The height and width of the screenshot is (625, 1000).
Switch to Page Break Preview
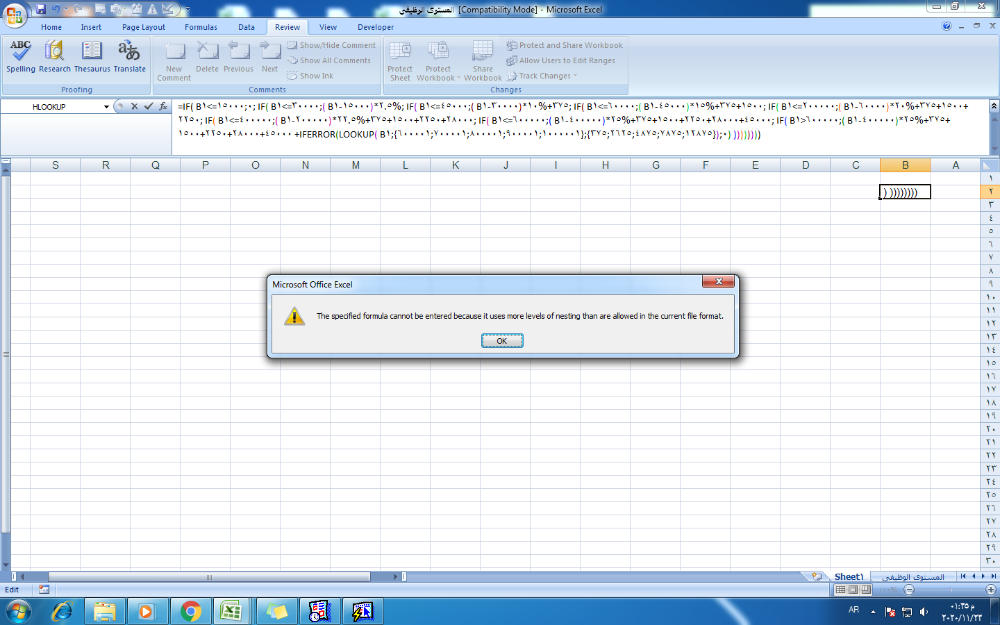click(865, 590)
